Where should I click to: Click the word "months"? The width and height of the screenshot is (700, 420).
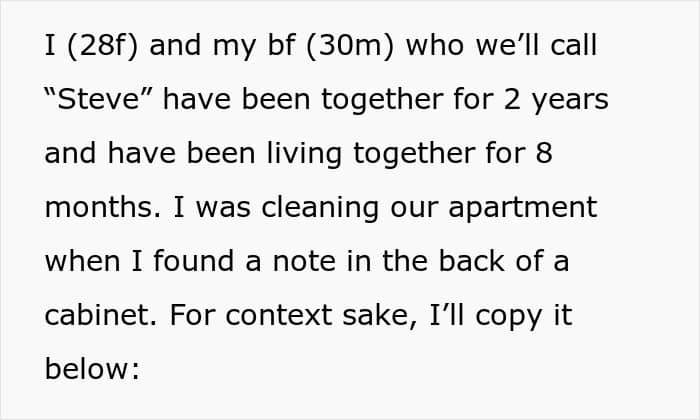point(103,207)
